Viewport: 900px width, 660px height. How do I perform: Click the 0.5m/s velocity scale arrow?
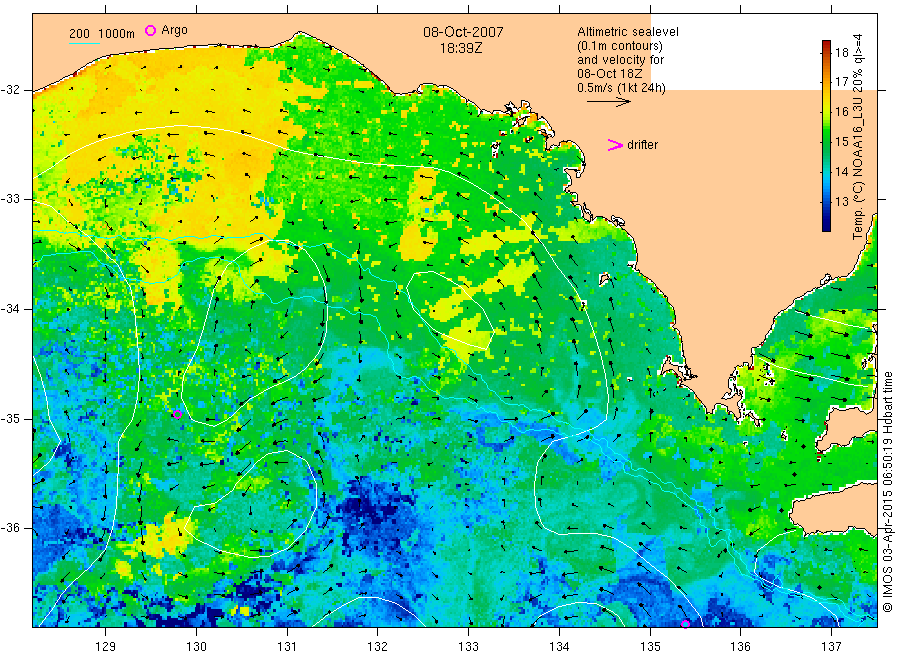point(608,102)
